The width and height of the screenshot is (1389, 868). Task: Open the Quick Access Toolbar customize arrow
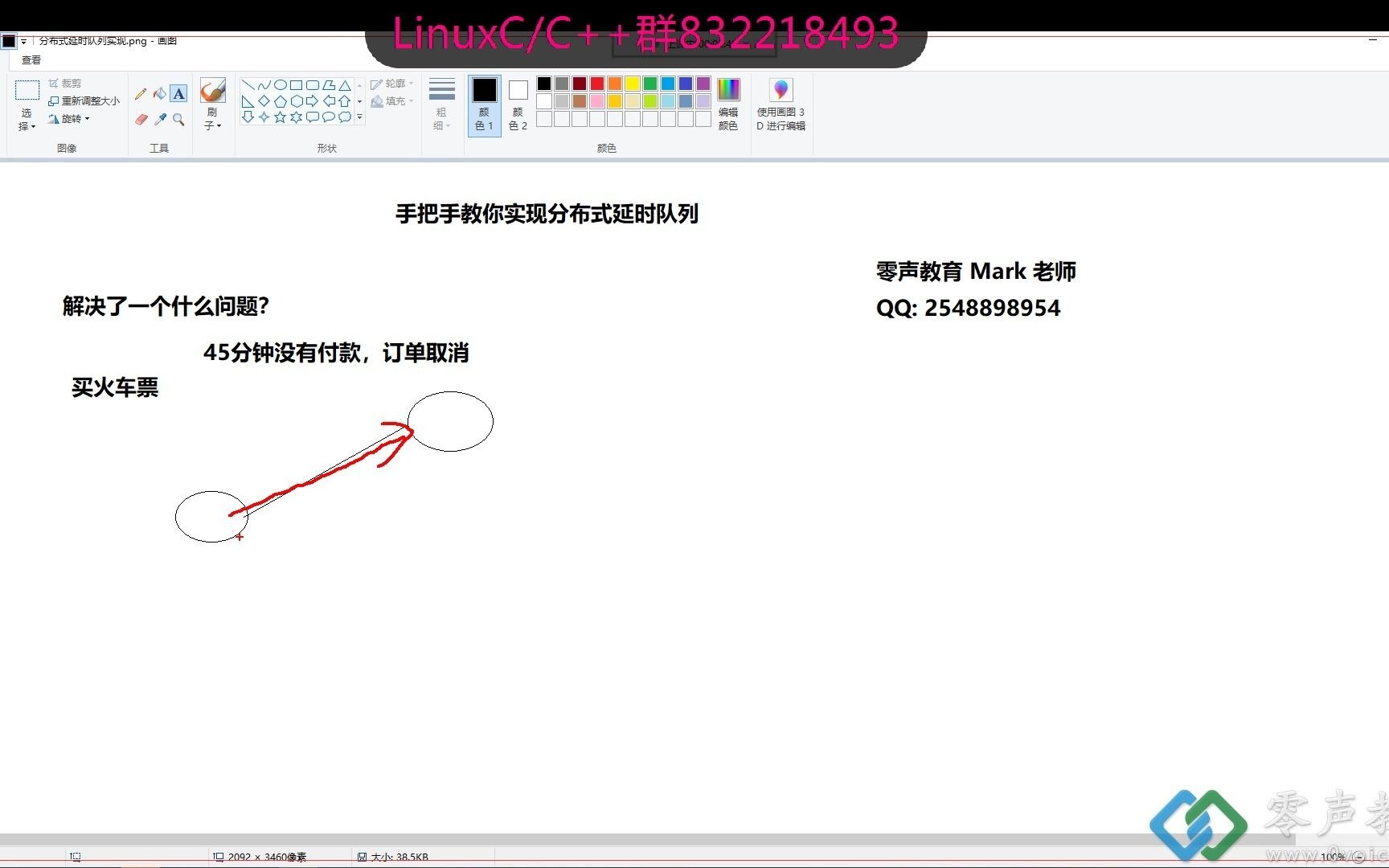[24, 41]
